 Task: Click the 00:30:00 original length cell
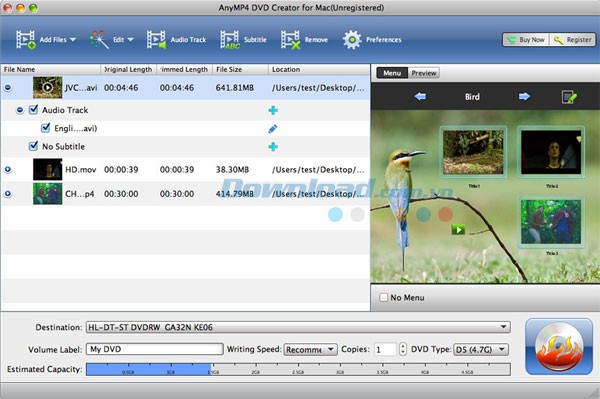click(121, 194)
